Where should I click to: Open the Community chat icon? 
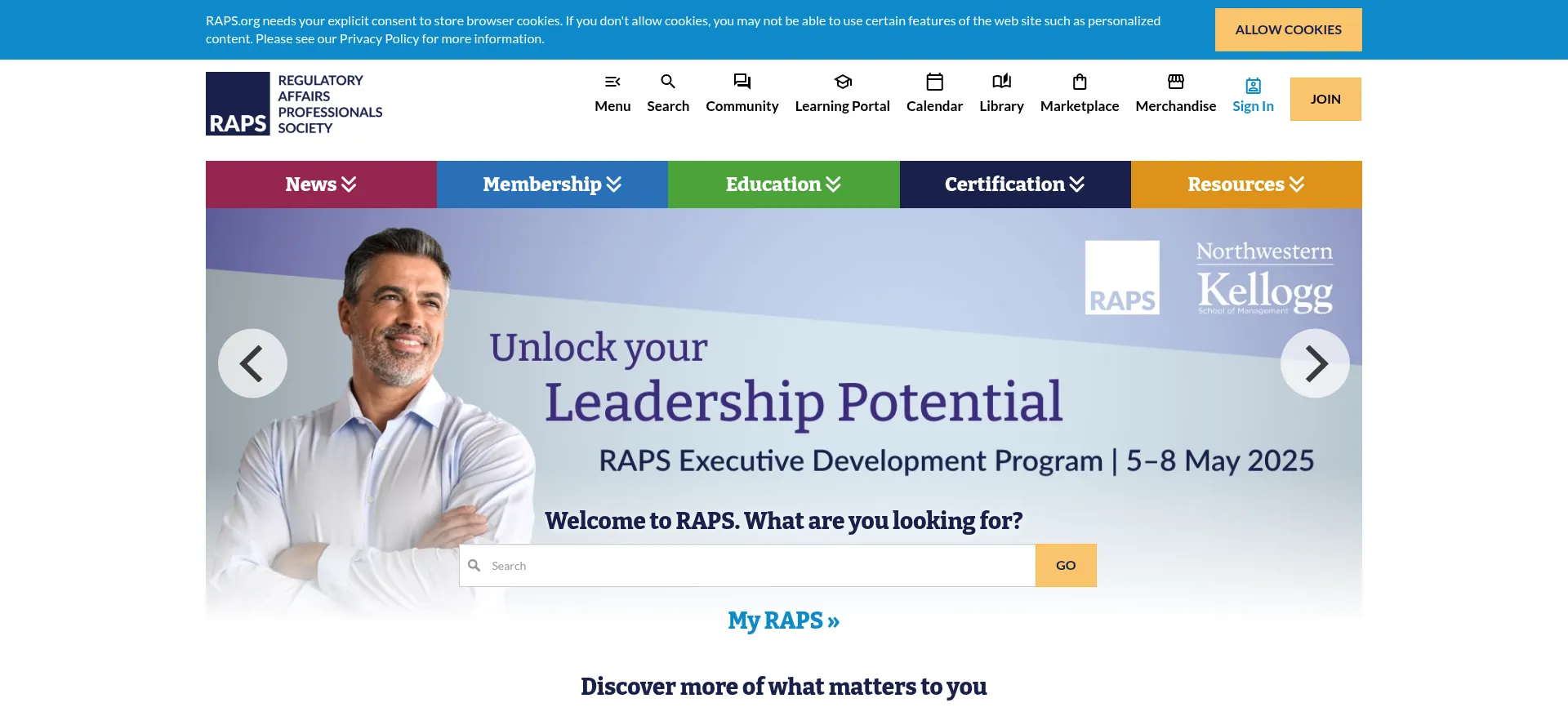[x=742, y=82]
